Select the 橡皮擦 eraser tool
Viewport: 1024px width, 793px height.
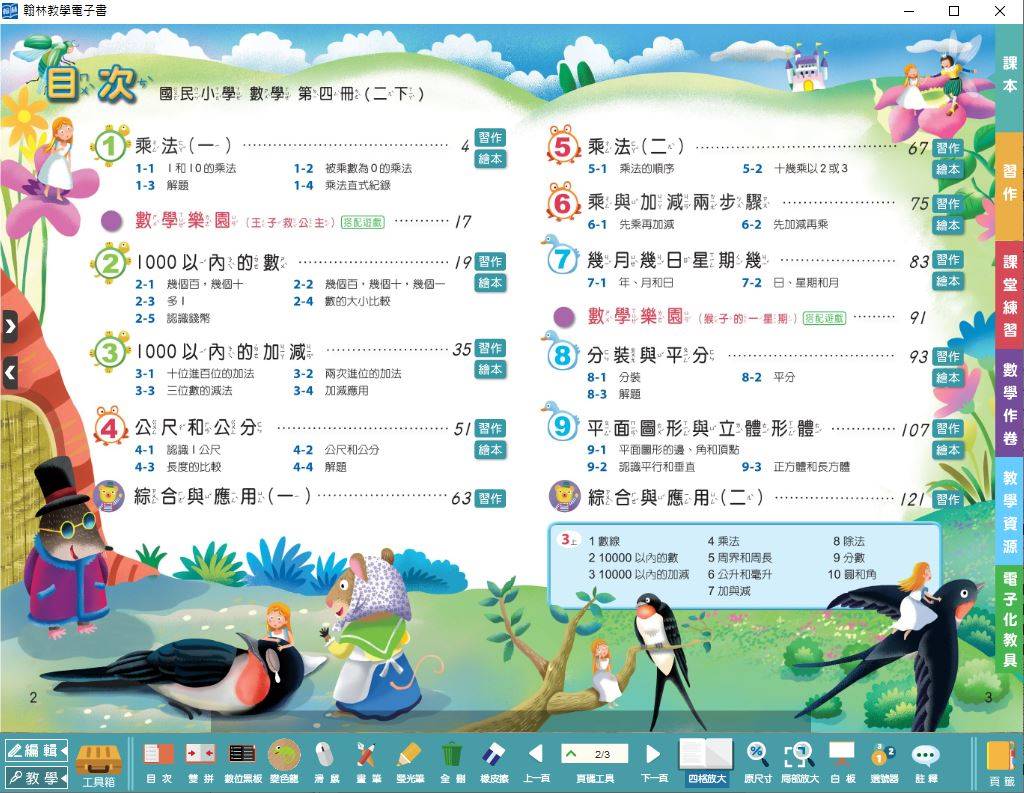coord(494,763)
